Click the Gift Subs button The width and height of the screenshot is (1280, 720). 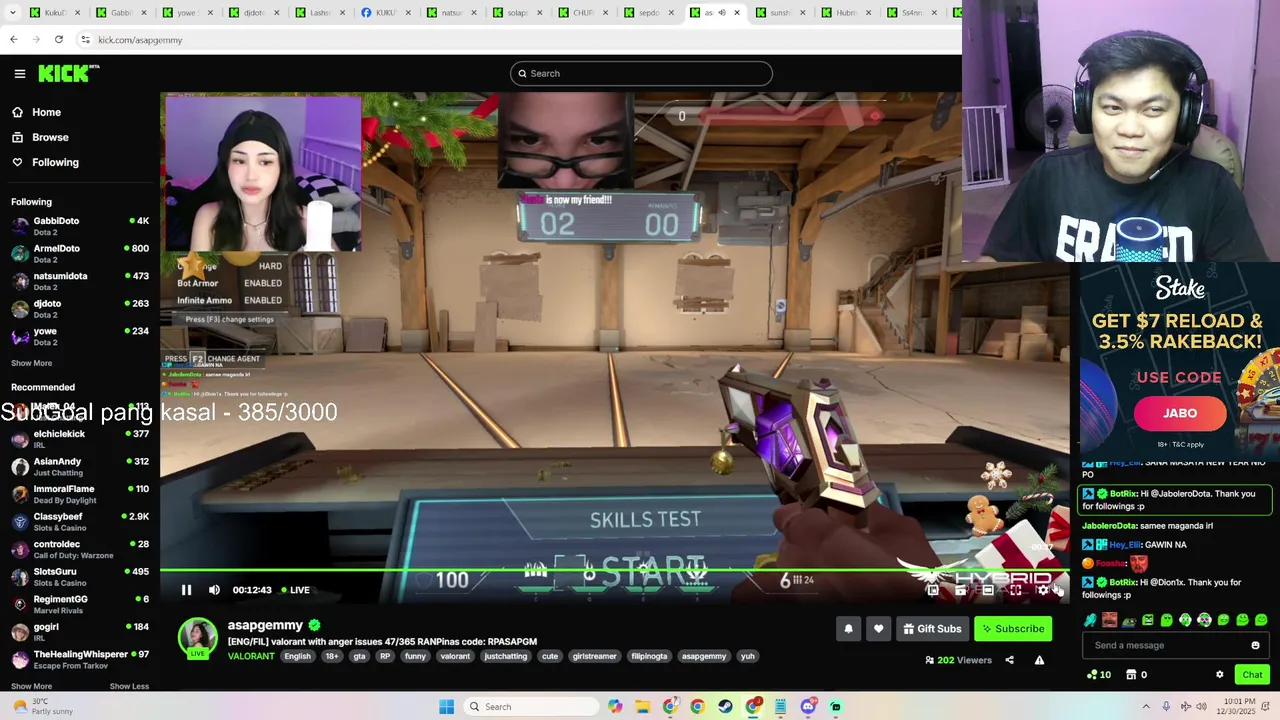point(931,629)
